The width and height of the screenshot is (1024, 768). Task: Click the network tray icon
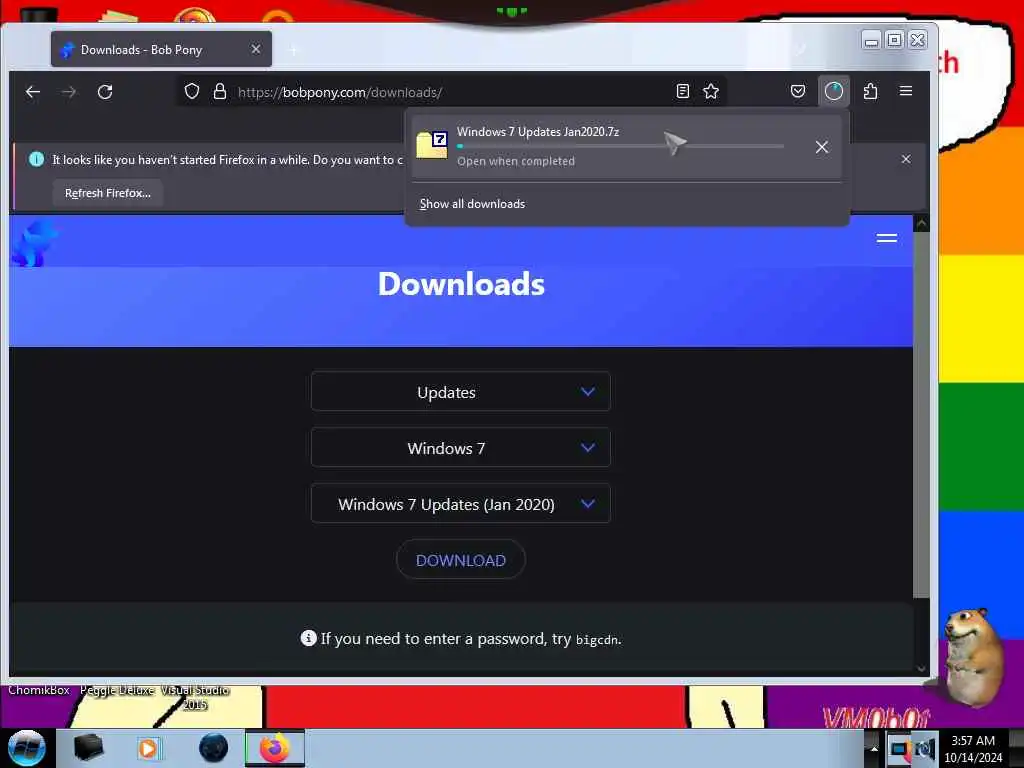pos(900,750)
